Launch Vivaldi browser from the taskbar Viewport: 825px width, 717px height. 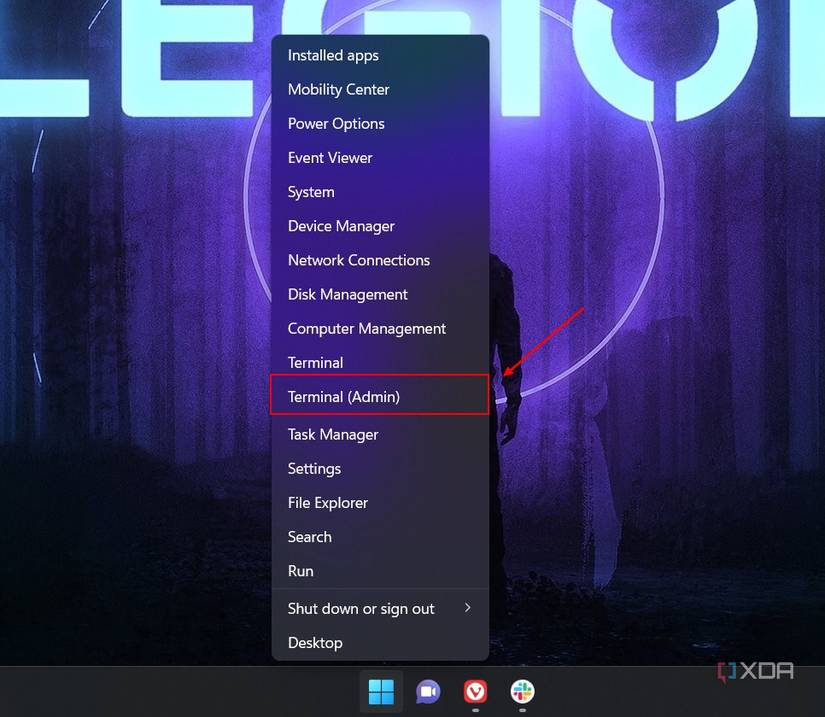474,691
